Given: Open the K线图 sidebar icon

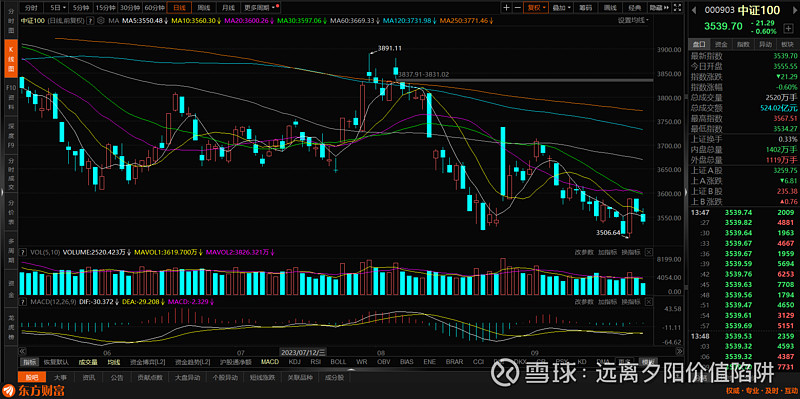Looking at the screenshot, I should pos(10,60).
